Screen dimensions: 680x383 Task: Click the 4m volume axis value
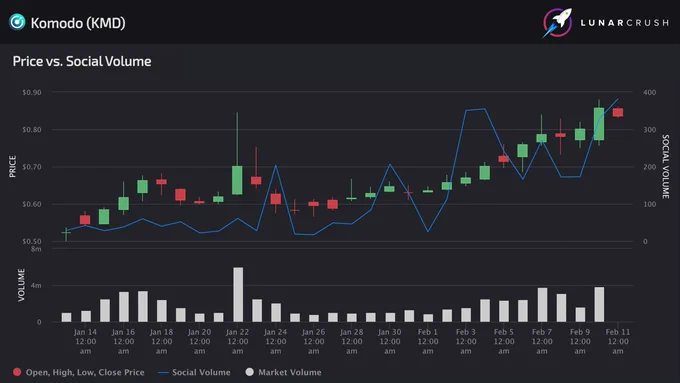click(36, 285)
